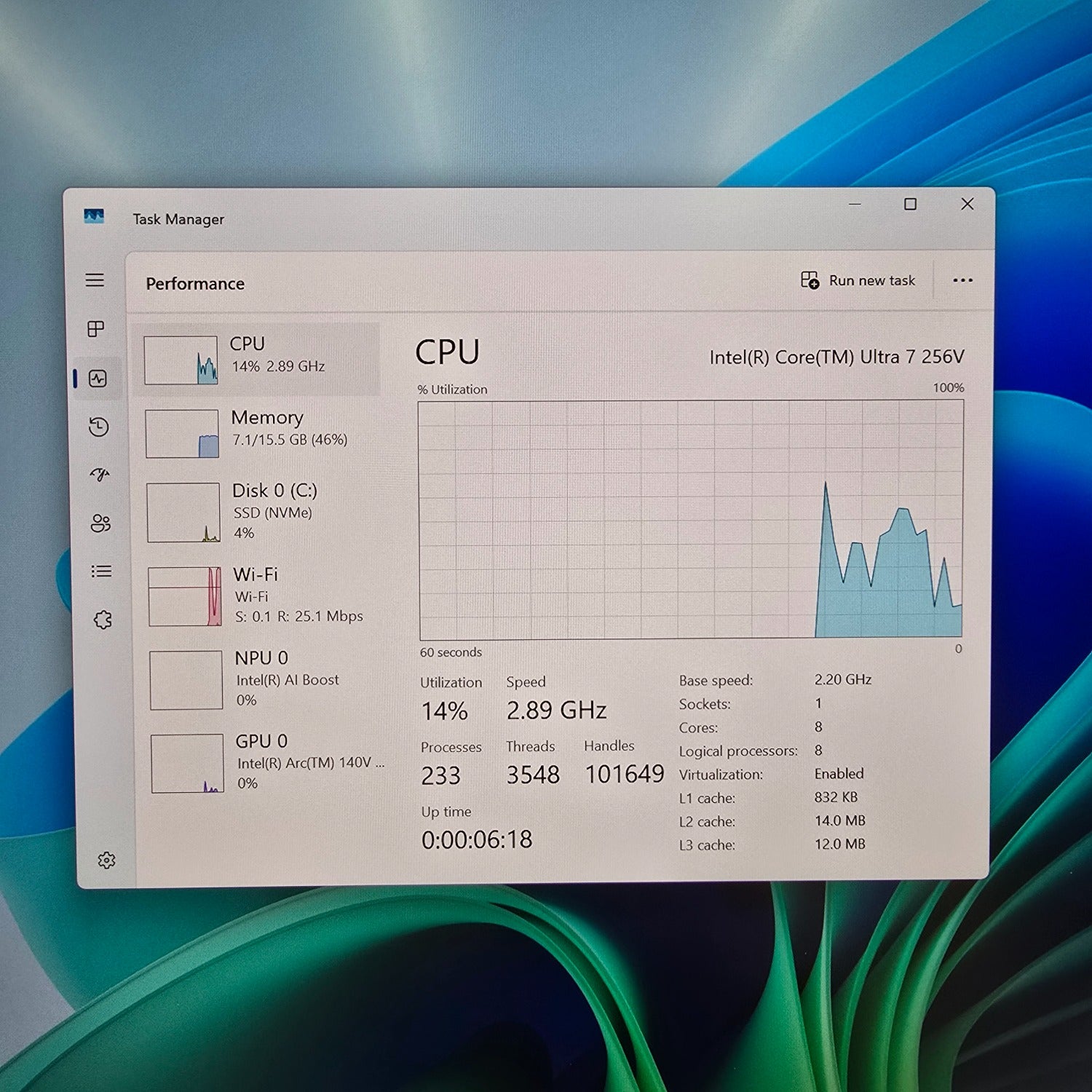This screenshot has width=1092, height=1092.
Task: Select Memory in the performance list
Action: [x=261, y=432]
